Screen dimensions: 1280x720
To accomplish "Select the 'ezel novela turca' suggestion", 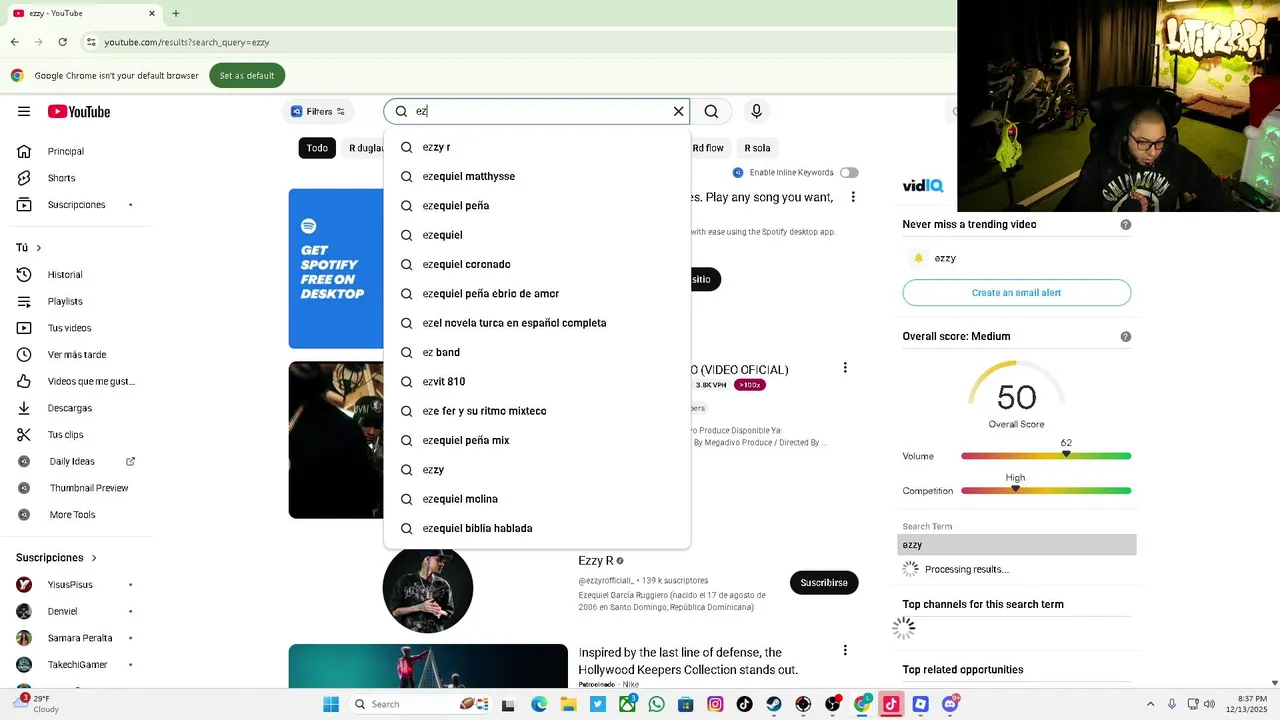I will [537, 323].
